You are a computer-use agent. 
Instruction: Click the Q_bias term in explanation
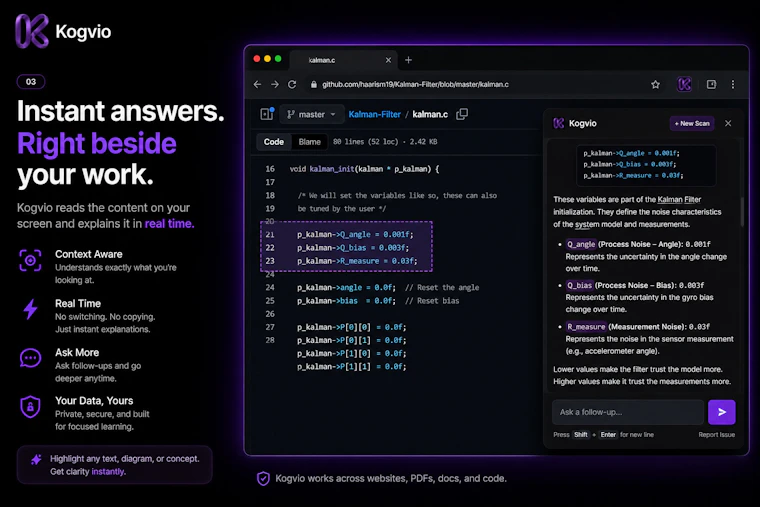(x=579, y=285)
